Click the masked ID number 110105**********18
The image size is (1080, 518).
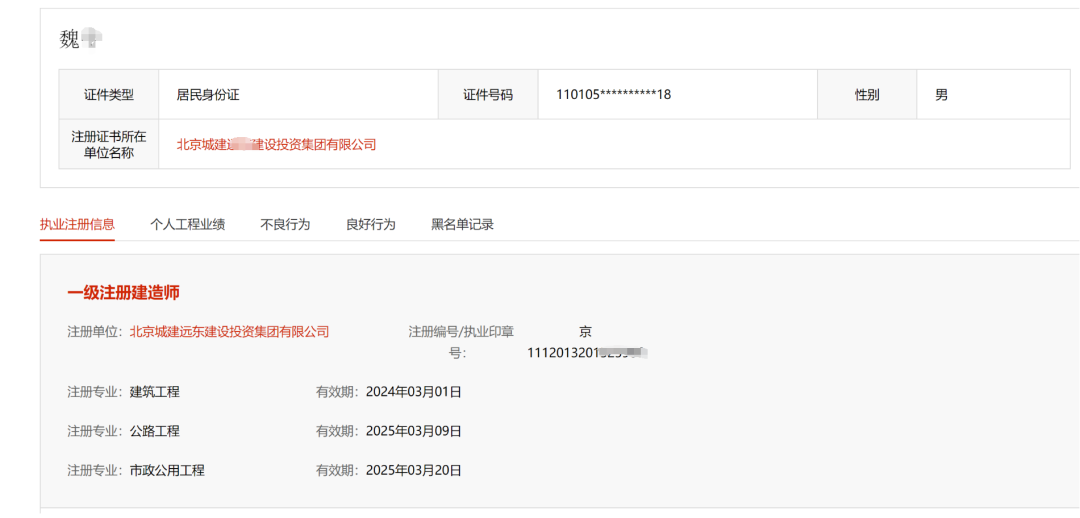[613, 95]
